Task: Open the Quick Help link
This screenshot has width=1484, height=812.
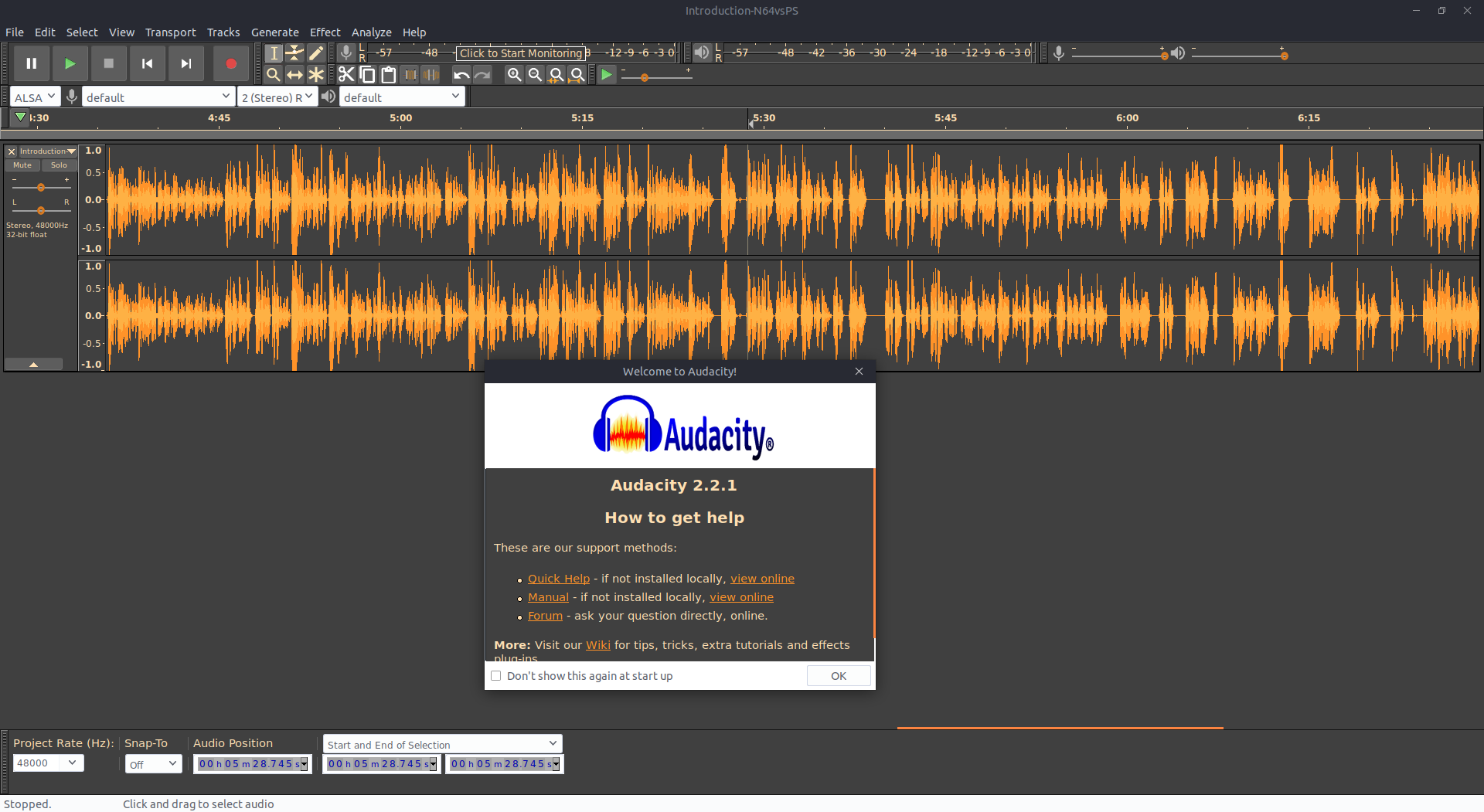Action: point(559,579)
